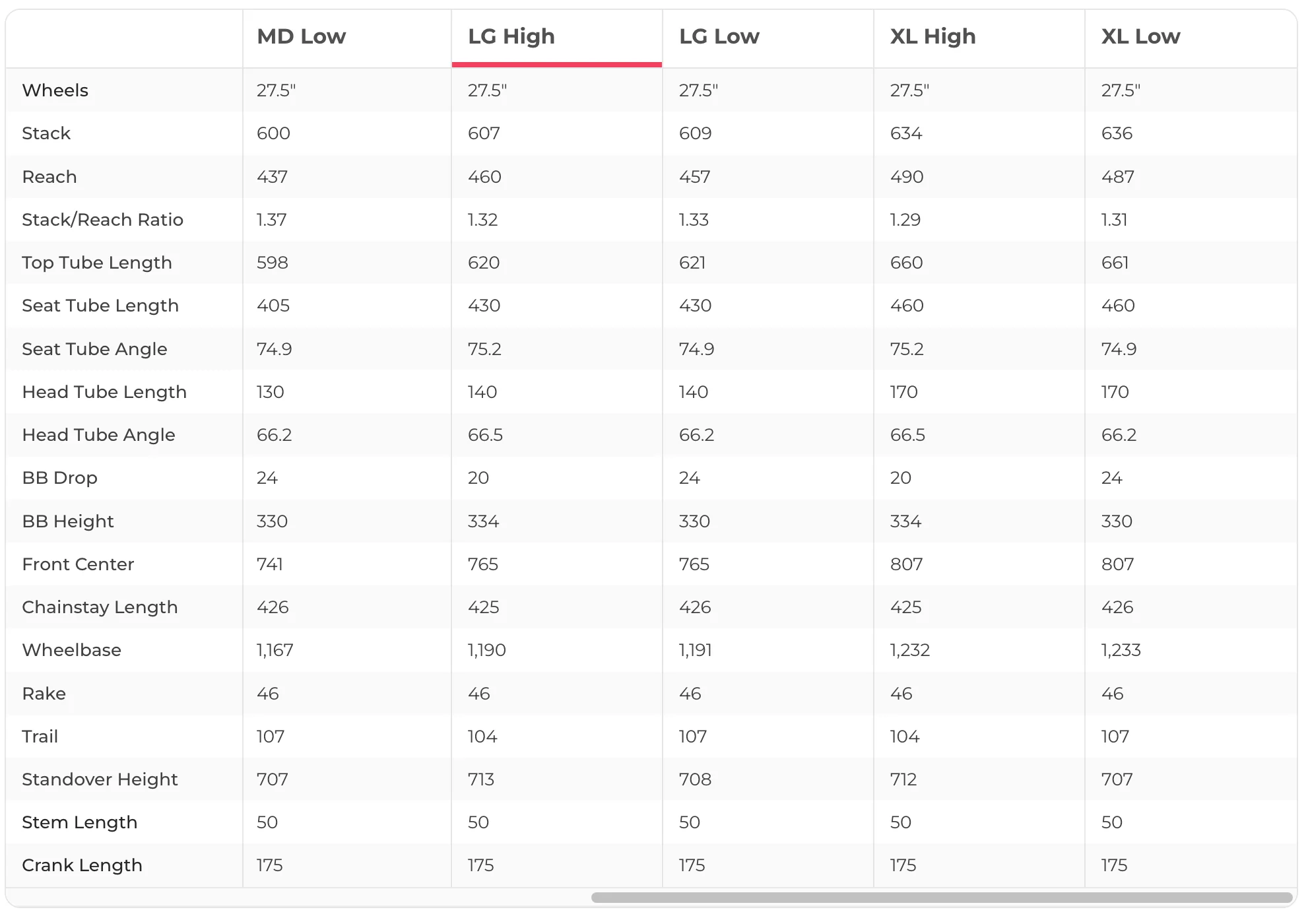The width and height of the screenshot is (1308, 924).
Task: Click the LG Low Stack value 609
Action: (x=696, y=133)
